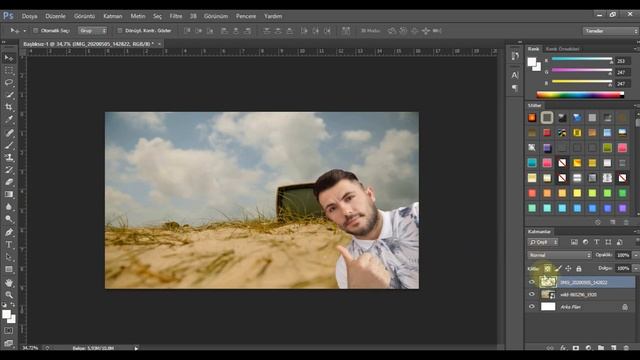Open the Temeller workspace dropdown
This screenshot has height=360, width=640.
(x=611, y=31)
